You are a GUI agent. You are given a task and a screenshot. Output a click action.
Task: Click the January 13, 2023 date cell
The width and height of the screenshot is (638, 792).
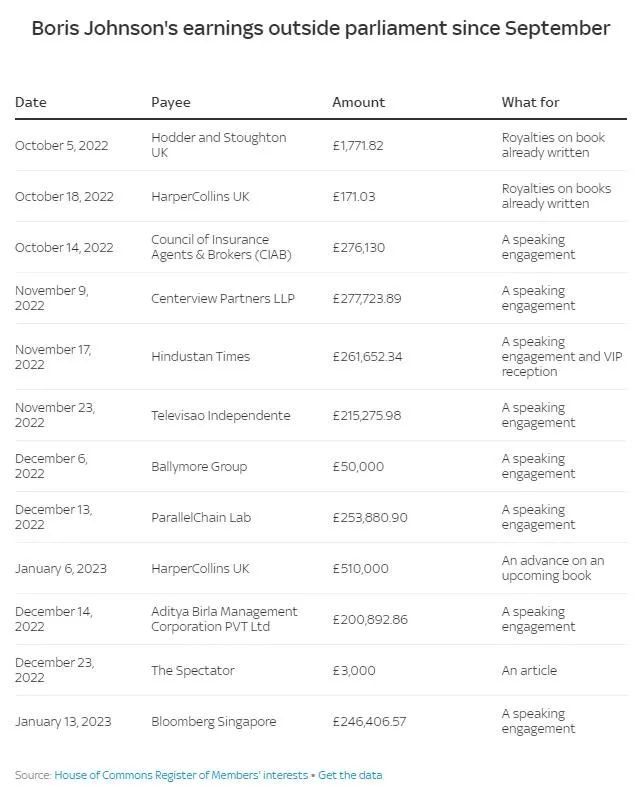pyautogui.click(x=63, y=722)
